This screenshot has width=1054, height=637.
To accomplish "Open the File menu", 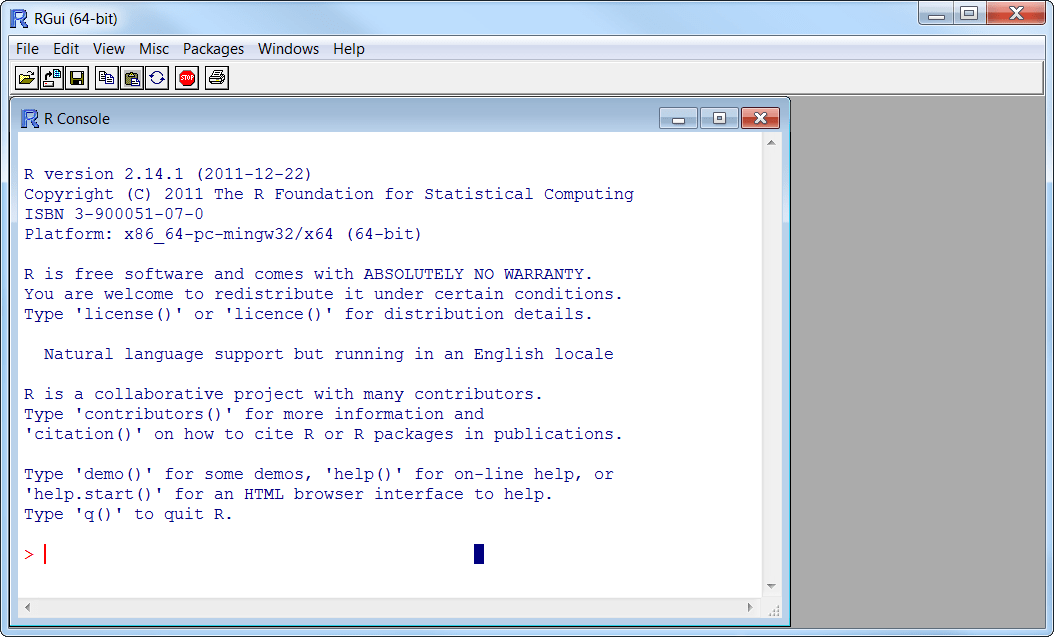I will 28,49.
